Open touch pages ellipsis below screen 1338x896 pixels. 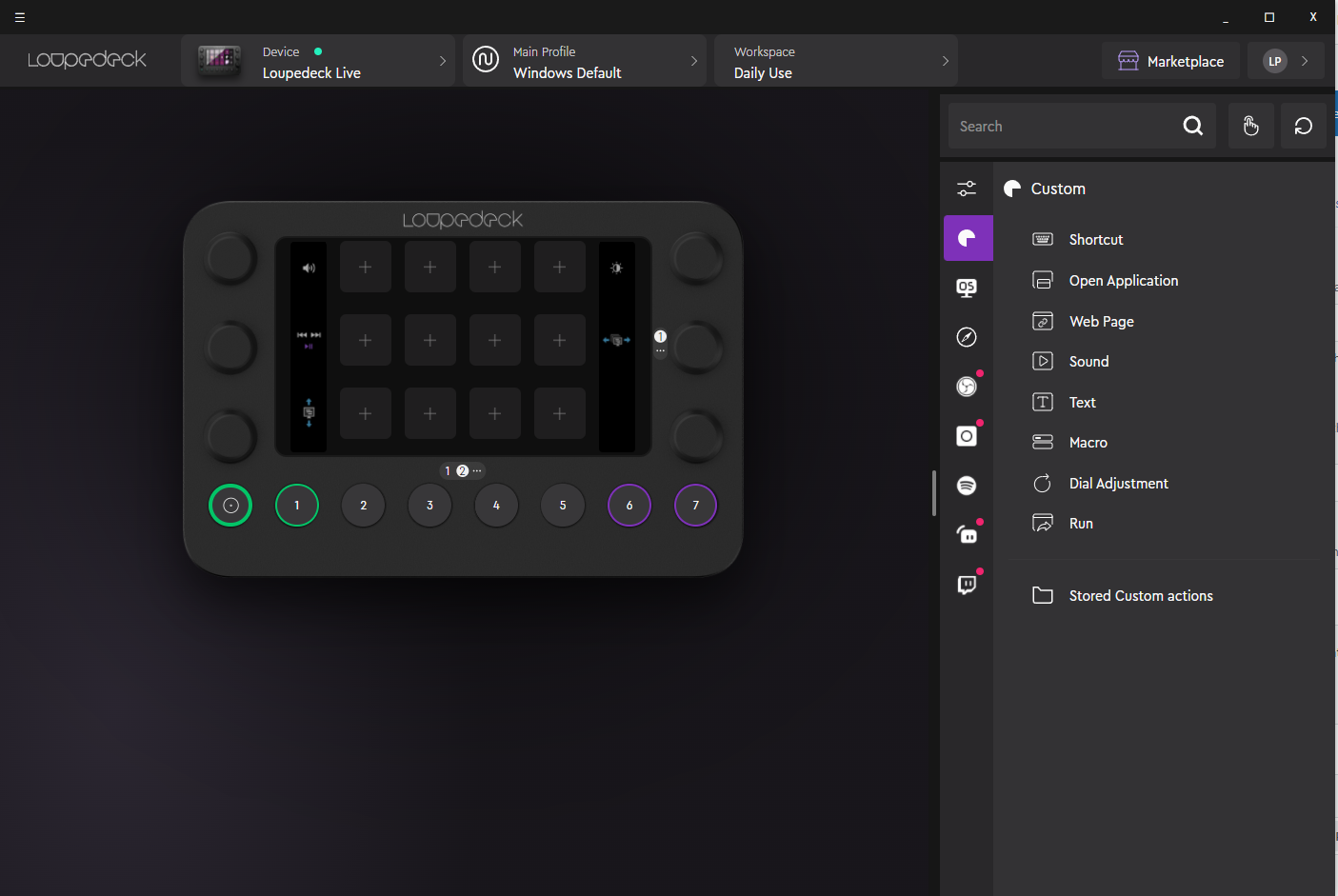point(477,470)
